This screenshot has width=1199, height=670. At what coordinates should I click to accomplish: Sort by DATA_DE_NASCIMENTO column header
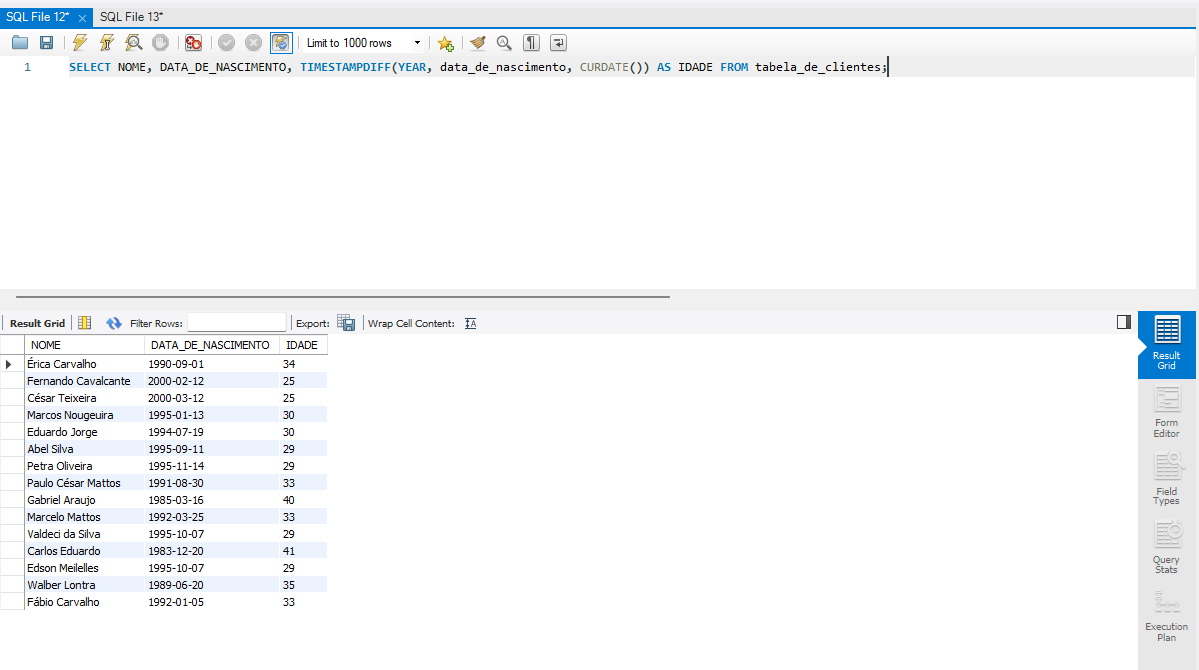[211, 345]
